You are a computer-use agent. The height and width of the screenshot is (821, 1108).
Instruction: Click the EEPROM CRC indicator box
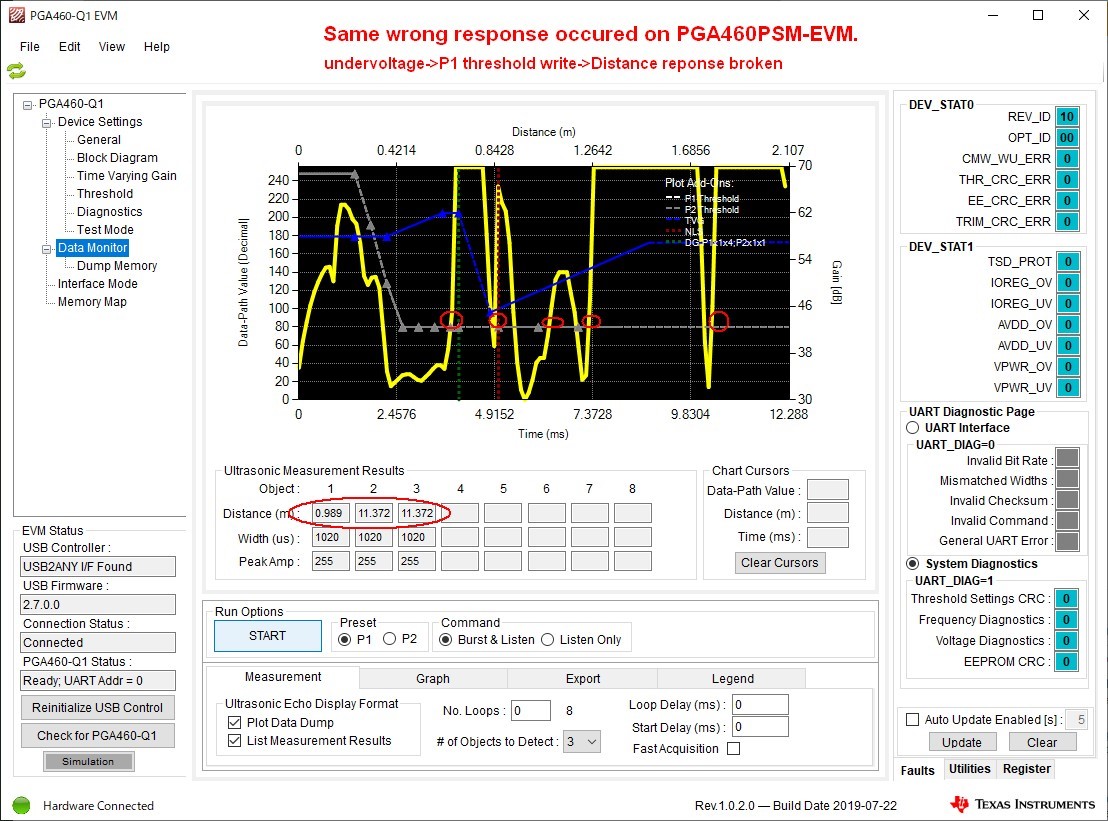1066,662
